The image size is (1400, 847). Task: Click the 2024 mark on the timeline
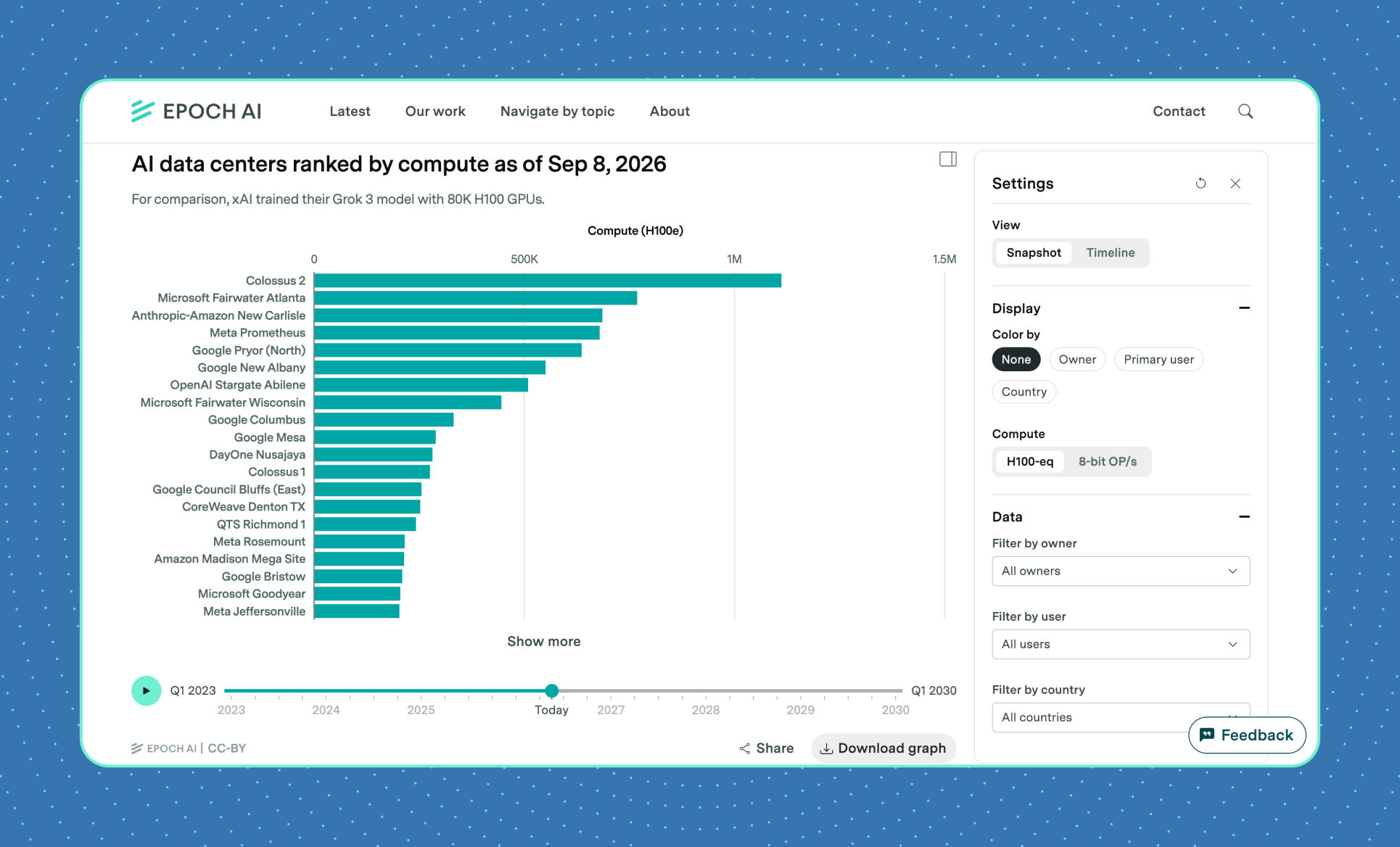326,709
